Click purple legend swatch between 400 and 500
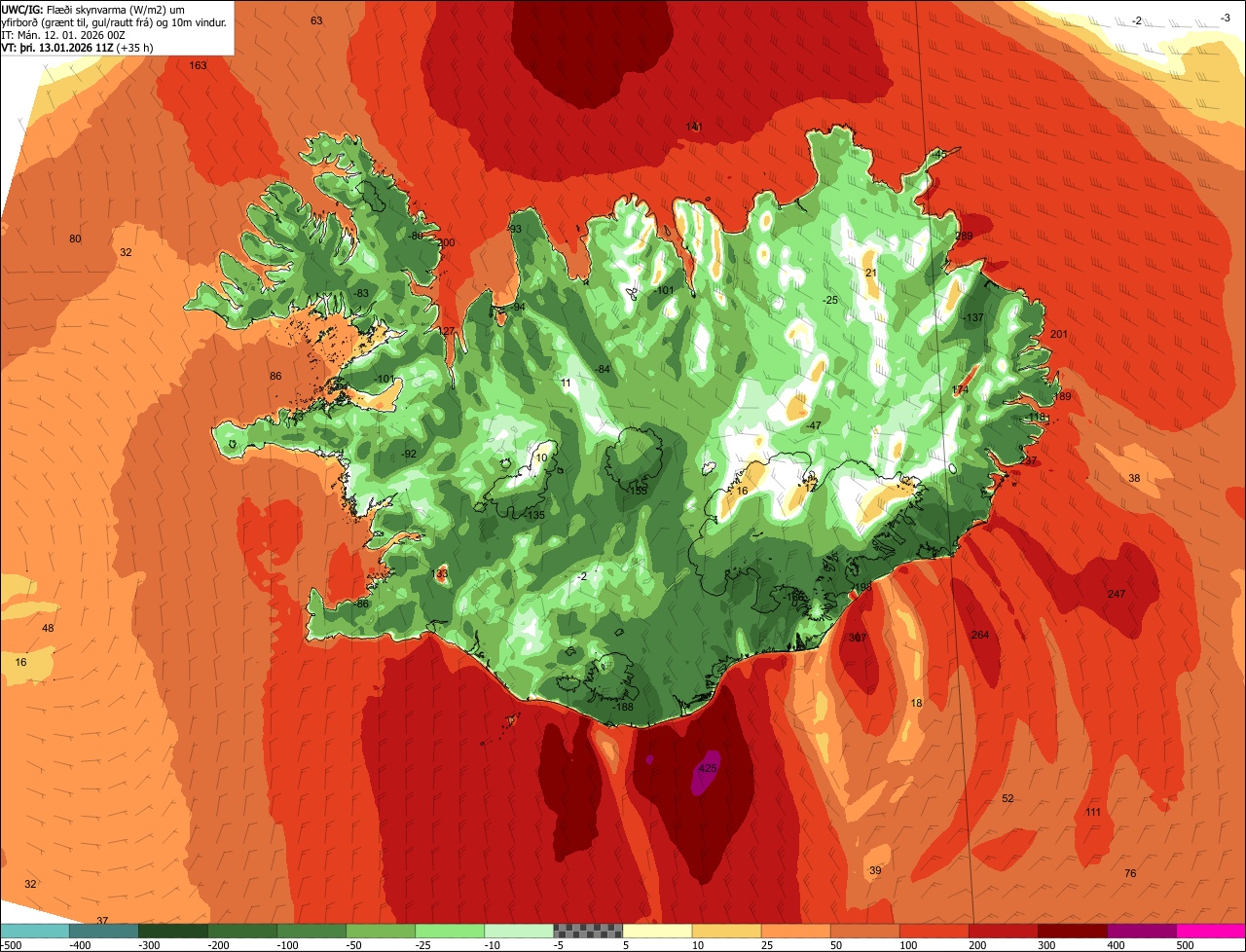Screen dimensions: 1246x952 tap(1142, 931)
